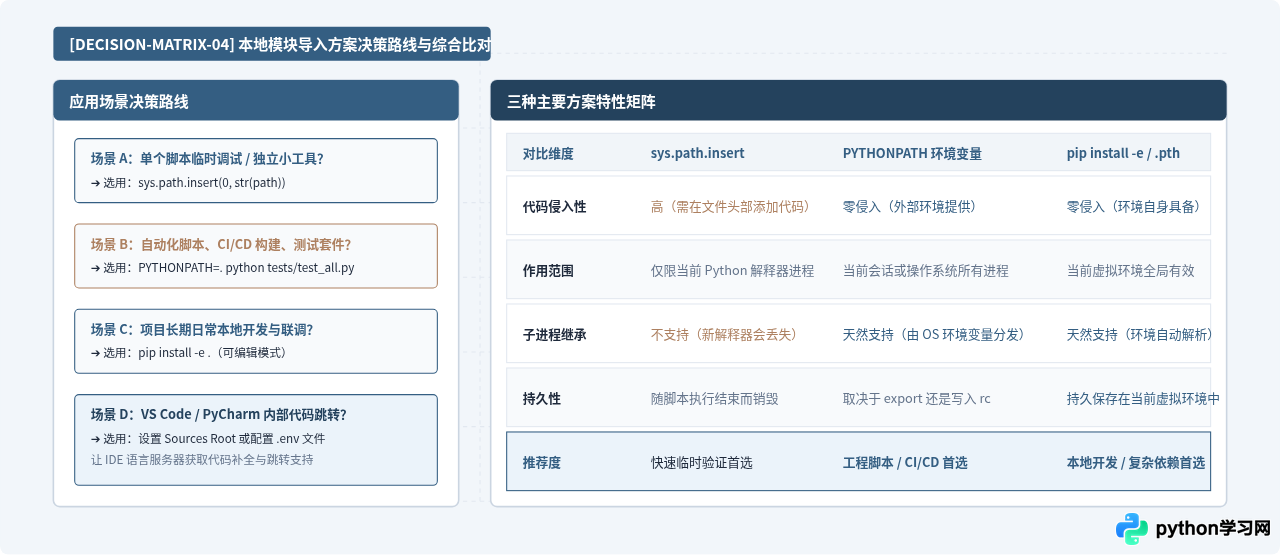Open the 场景 B automation CI/CD card

[x=256, y=256]
